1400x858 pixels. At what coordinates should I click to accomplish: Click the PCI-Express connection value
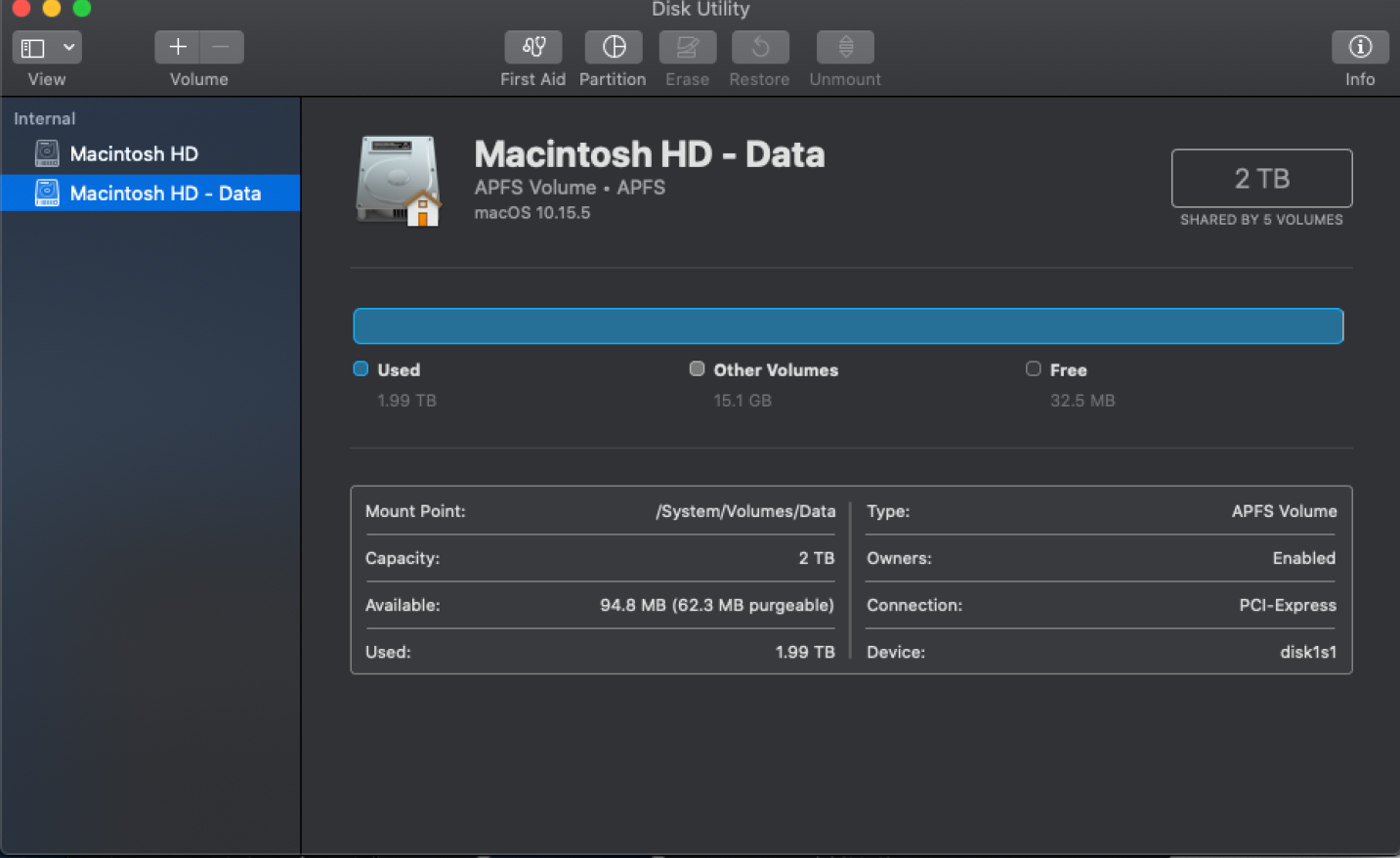click(x=1288, y=605)
